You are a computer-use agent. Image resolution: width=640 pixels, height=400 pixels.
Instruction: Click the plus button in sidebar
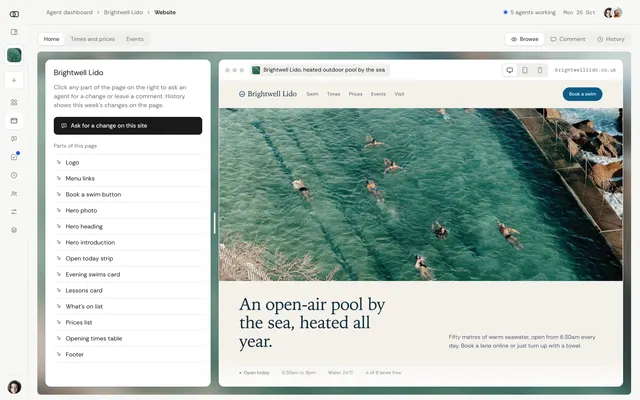click(x=14, y=80)
